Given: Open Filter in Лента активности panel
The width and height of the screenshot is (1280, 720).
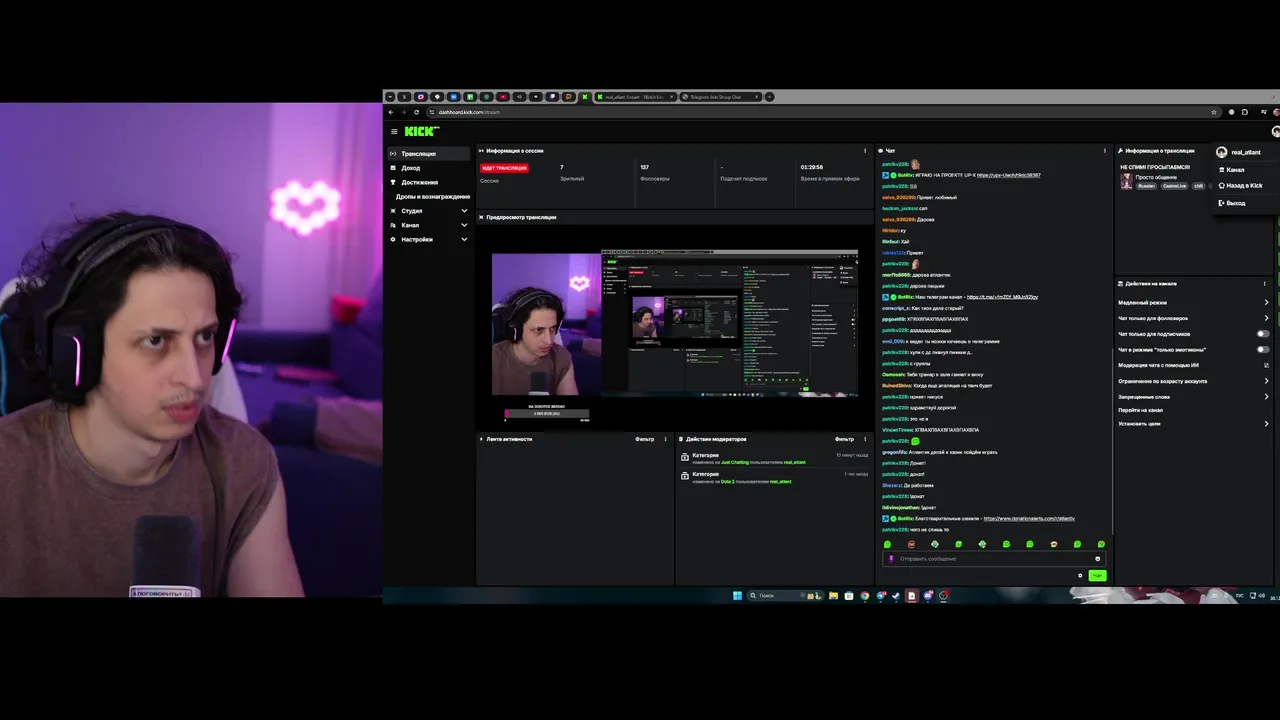Looking at the screenshot, I should click(x=645, y=439).
